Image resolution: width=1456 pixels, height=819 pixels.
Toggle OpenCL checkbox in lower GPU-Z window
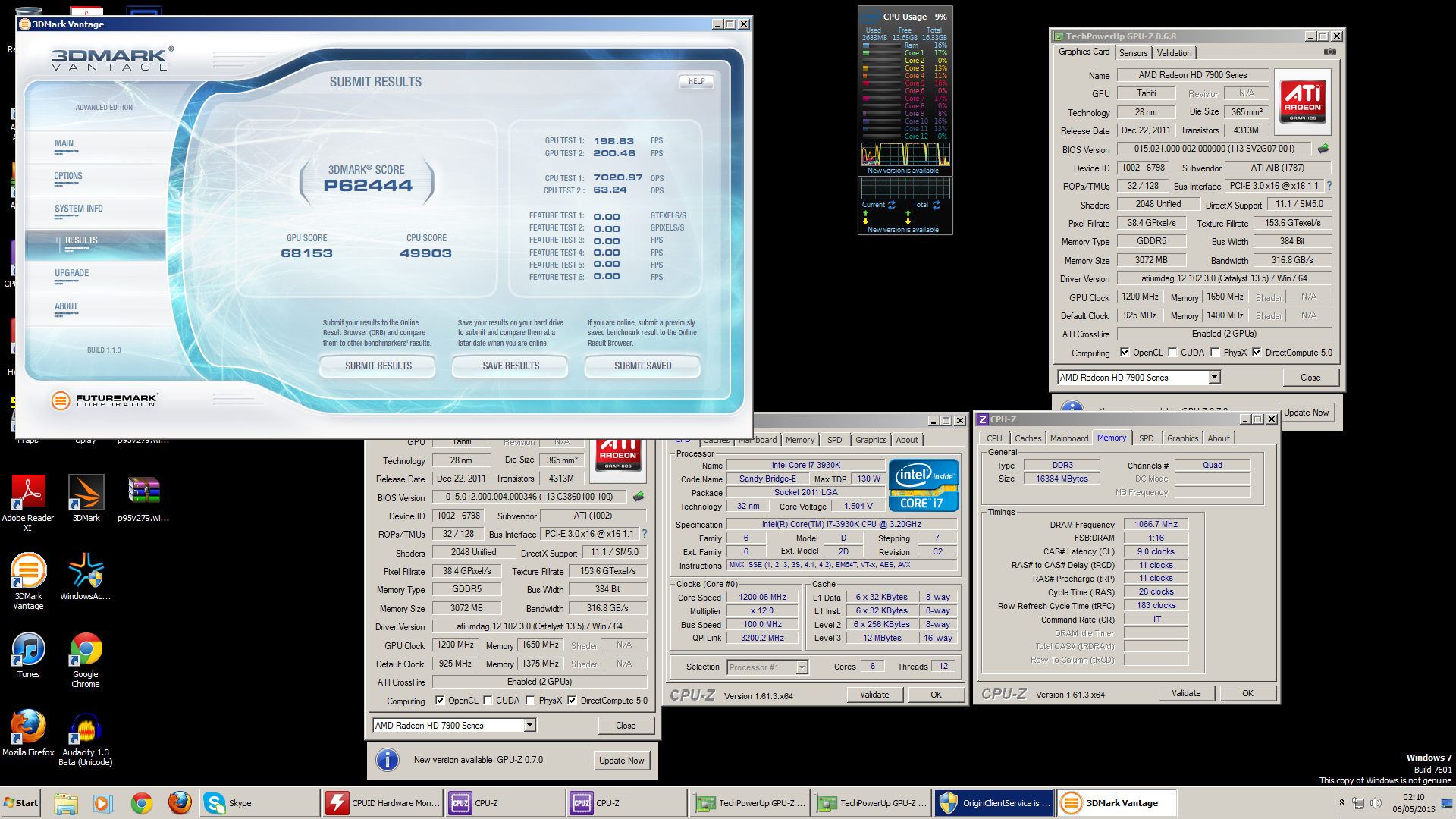coord(440,701)
